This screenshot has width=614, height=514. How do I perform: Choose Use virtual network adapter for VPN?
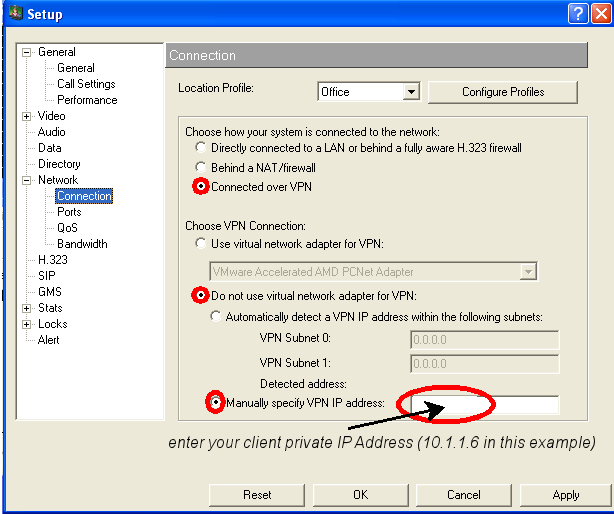click(x=201, y=243)
